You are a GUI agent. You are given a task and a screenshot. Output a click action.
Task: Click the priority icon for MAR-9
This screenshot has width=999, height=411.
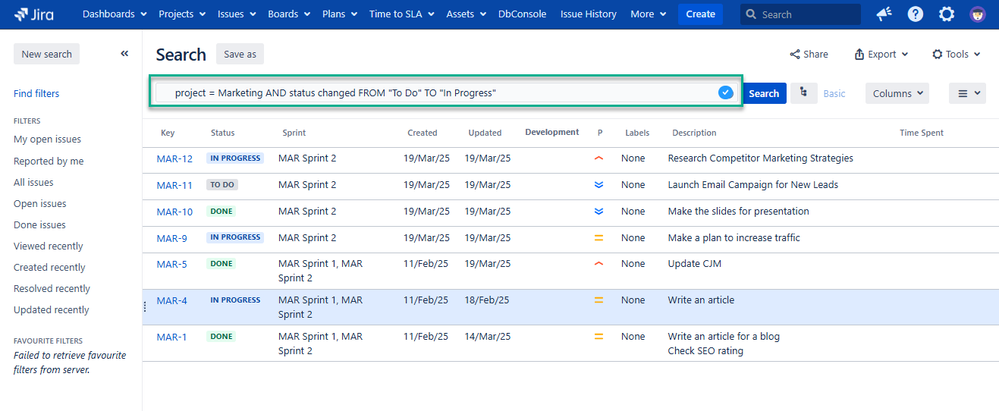click(598, 238)
